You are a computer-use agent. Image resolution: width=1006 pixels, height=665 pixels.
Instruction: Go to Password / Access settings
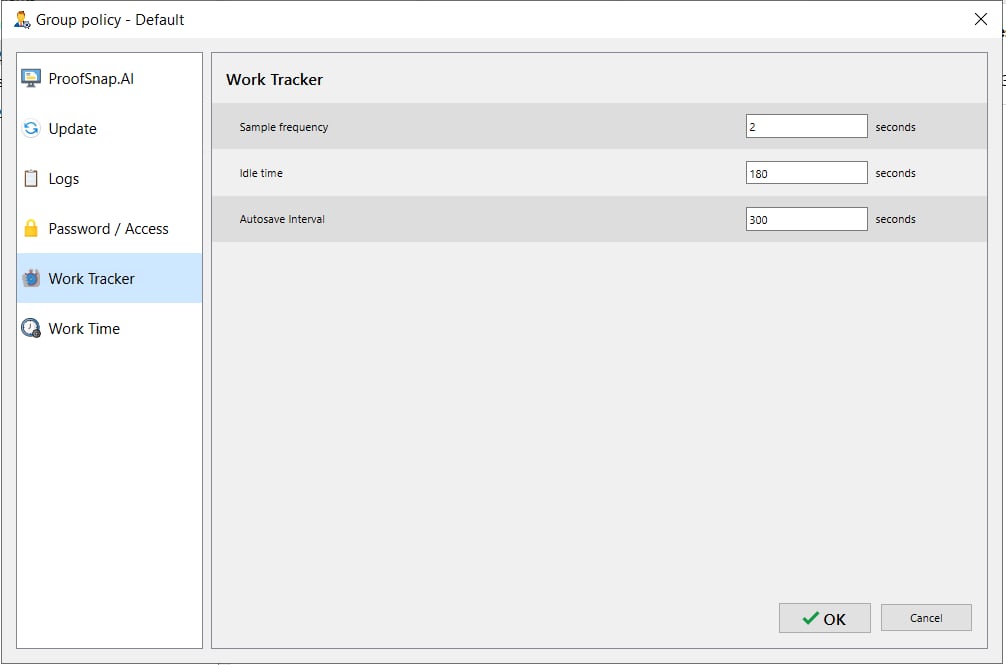point(108,229)
